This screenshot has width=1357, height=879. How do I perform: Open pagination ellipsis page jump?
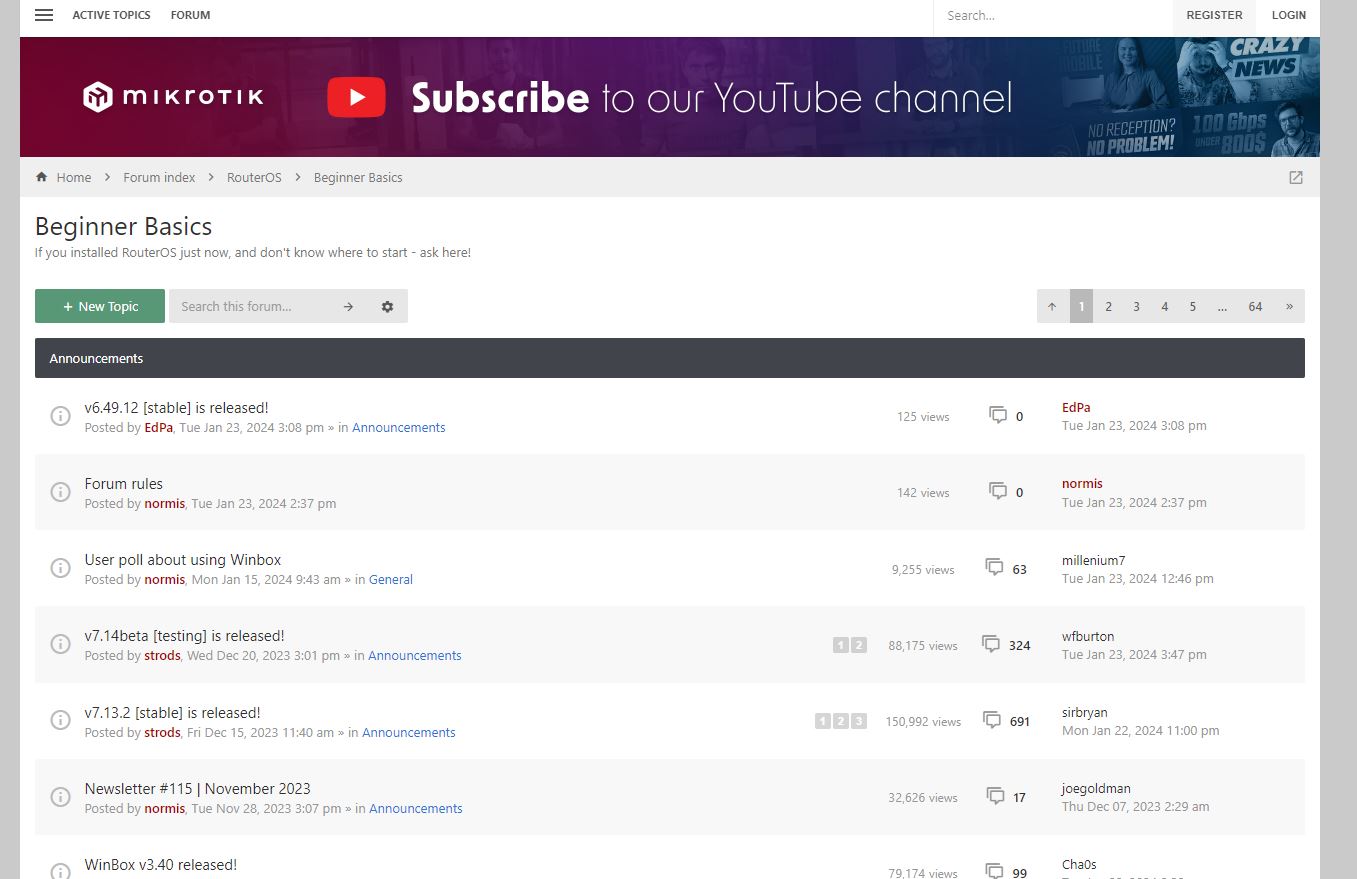(1222, 306)
